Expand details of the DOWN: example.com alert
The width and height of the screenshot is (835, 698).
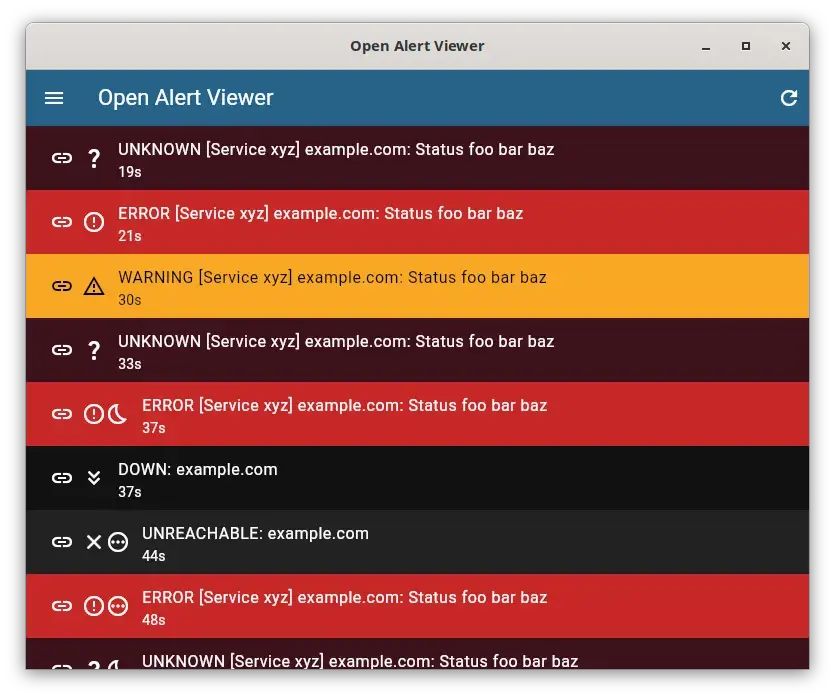point(400,477)
